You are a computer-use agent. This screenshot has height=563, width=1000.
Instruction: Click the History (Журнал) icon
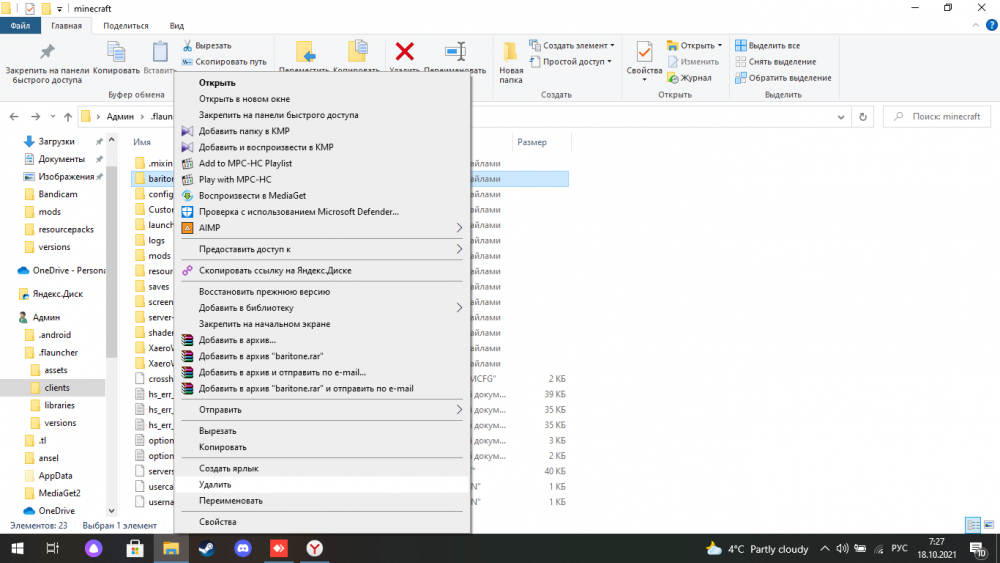(672, 78)
